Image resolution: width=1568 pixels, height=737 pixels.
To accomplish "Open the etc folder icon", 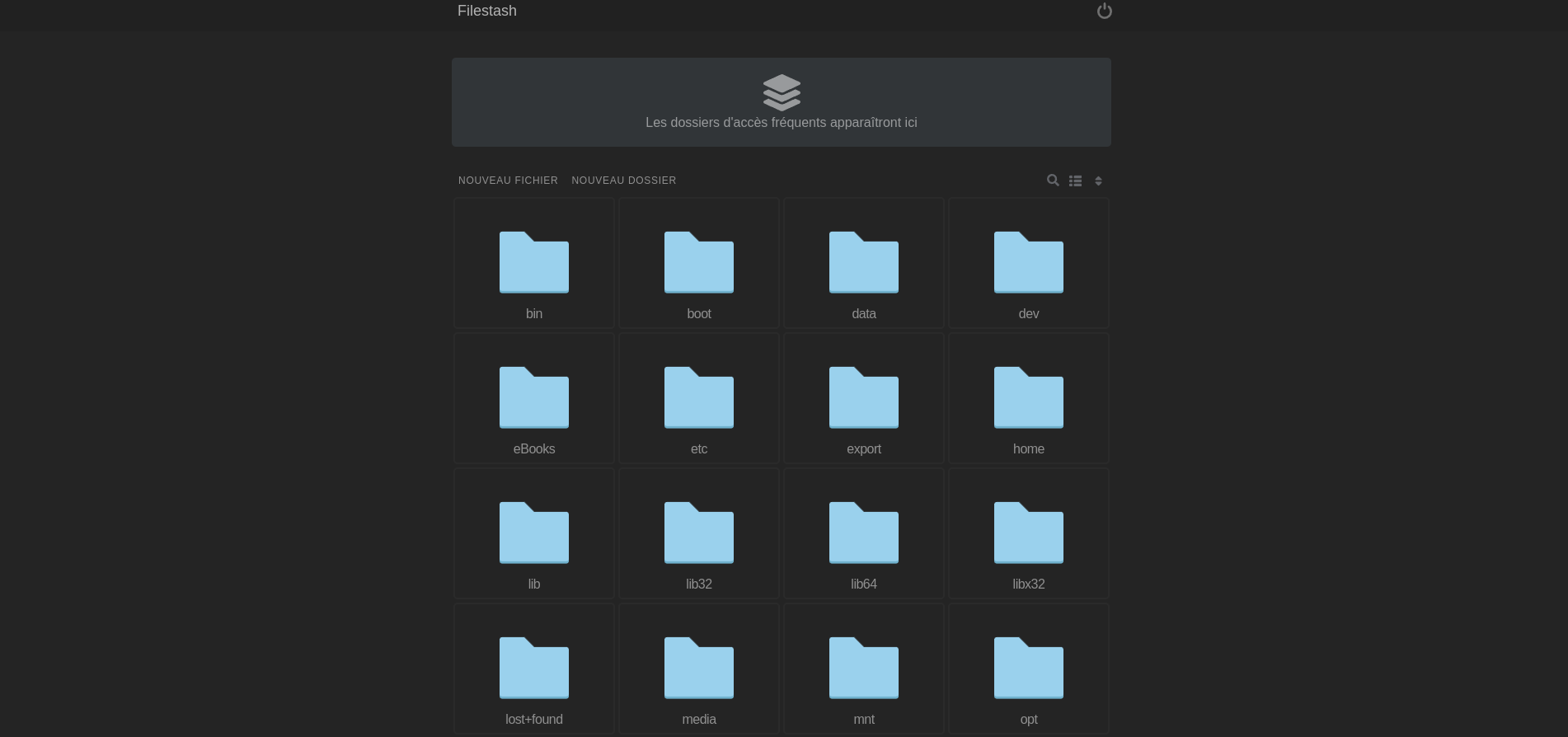I will pos(699,397).
